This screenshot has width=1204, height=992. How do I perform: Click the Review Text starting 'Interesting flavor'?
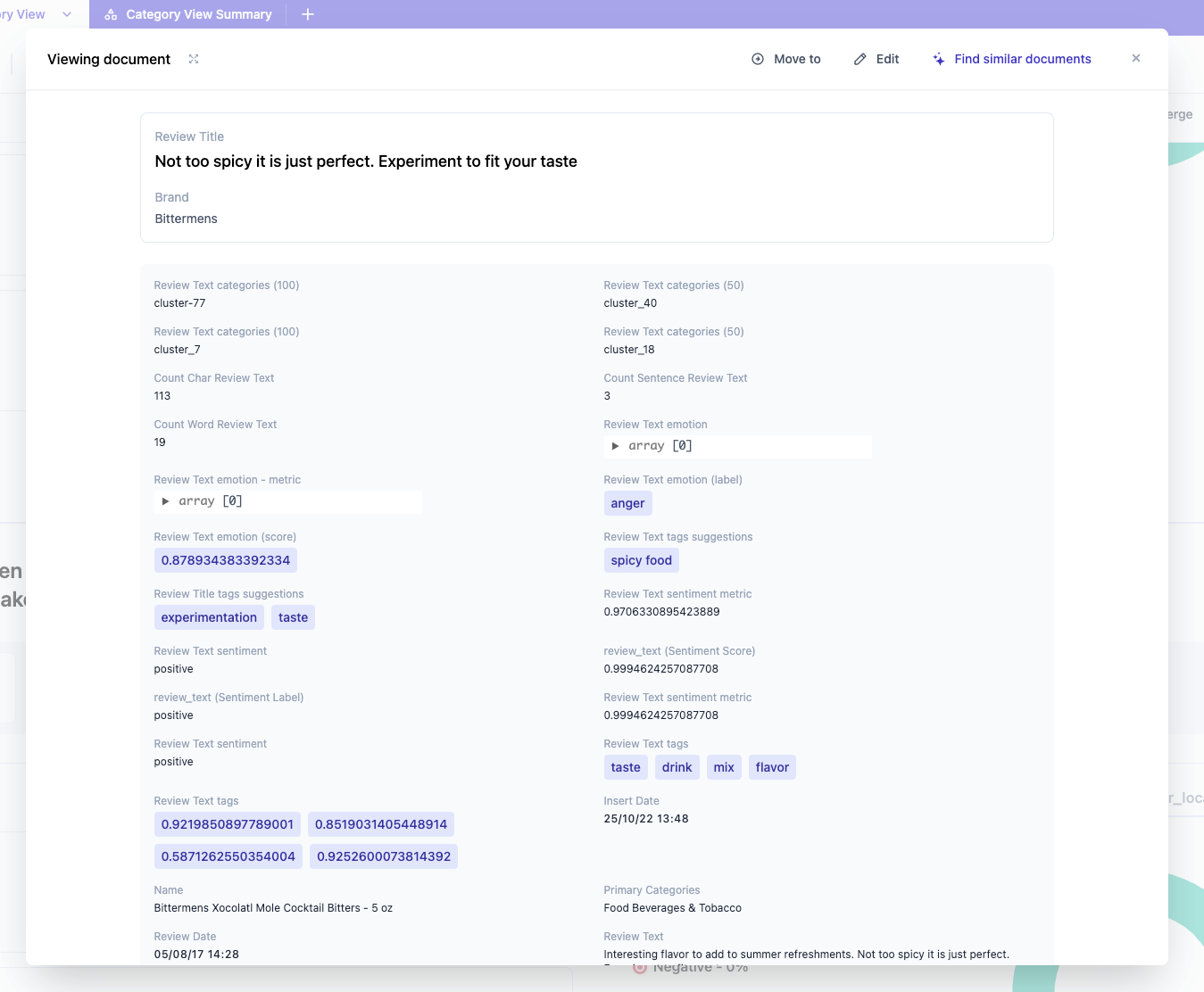tap(807, 955)
